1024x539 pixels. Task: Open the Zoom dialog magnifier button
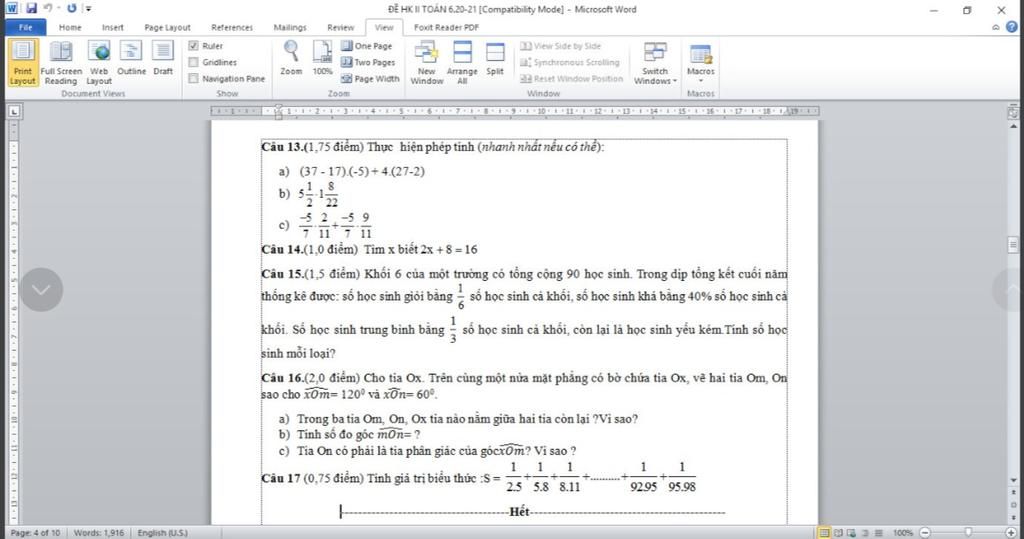[x=291, y=58]
